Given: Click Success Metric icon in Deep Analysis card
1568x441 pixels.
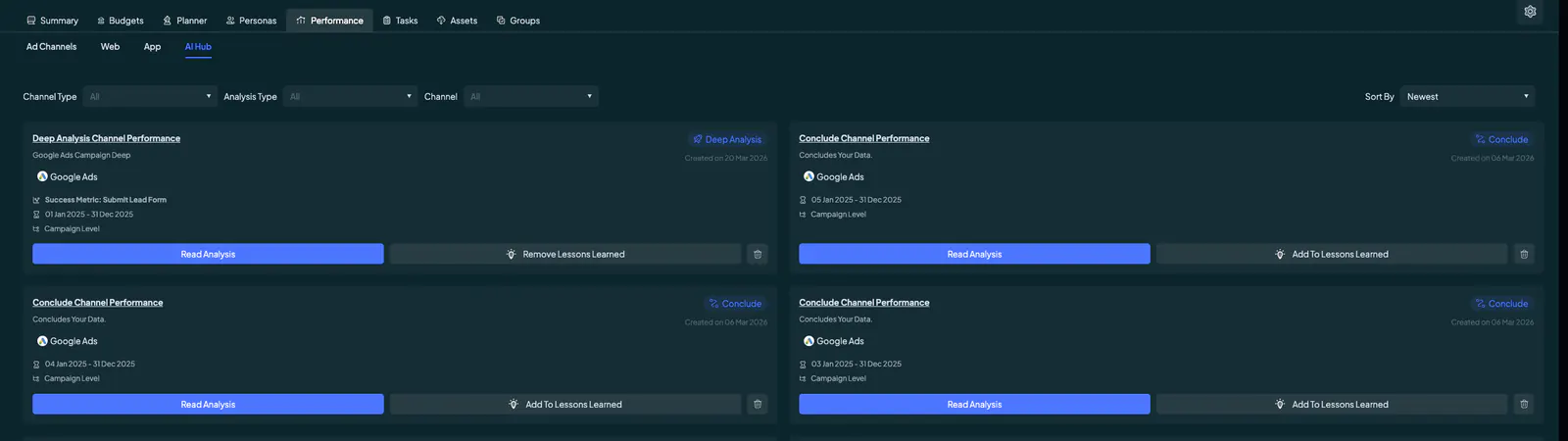Looking at the screenshot, I should (x=36, y=200).
